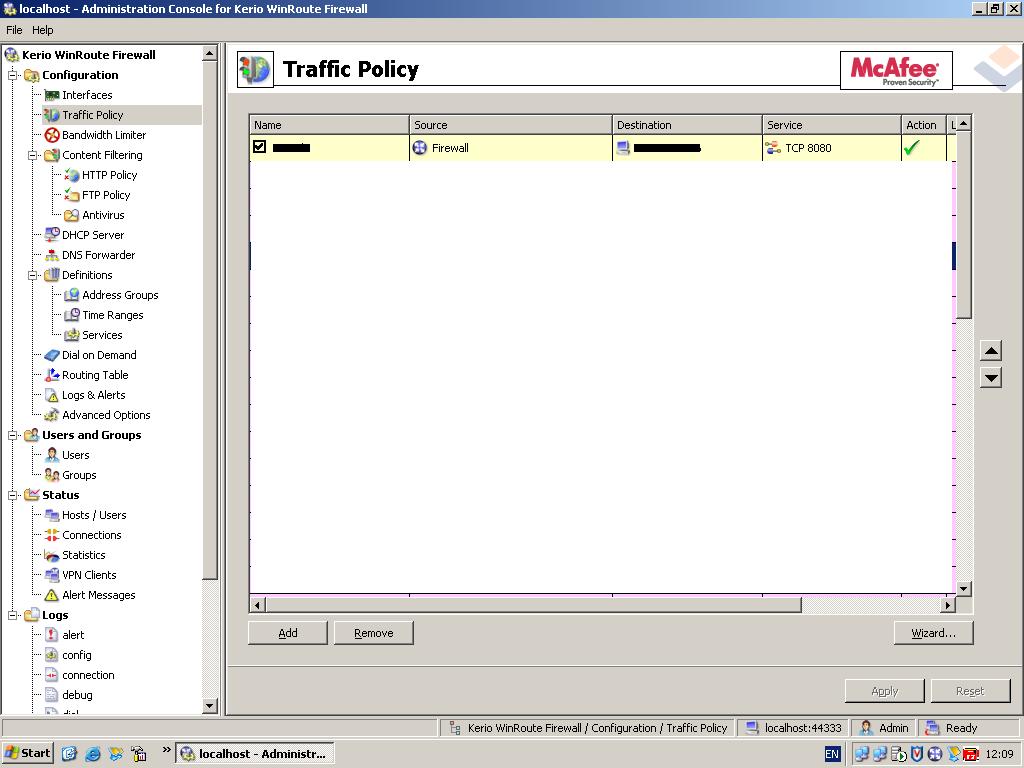Screen dimensions: 1024x768
Task: Click the Service column header
Action: click(831, 125)
